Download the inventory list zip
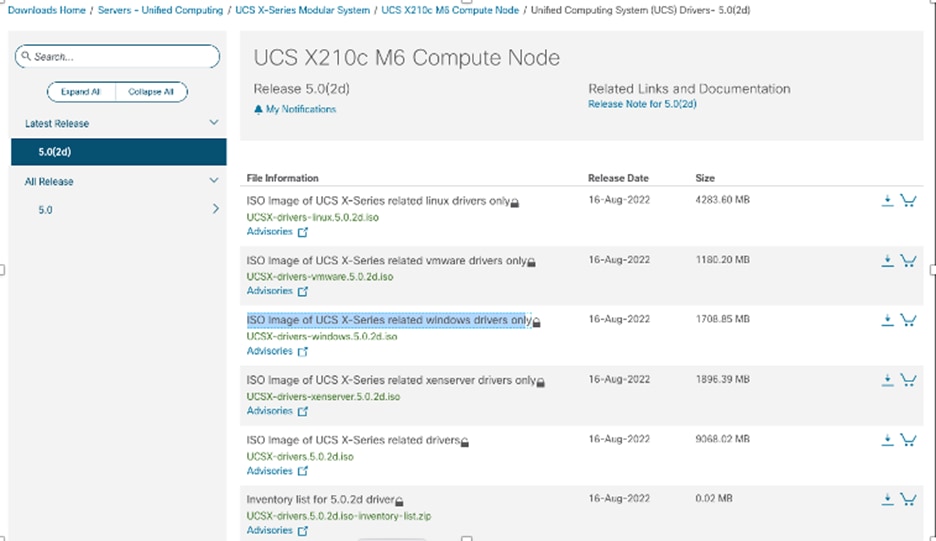 tap(887, 499)
